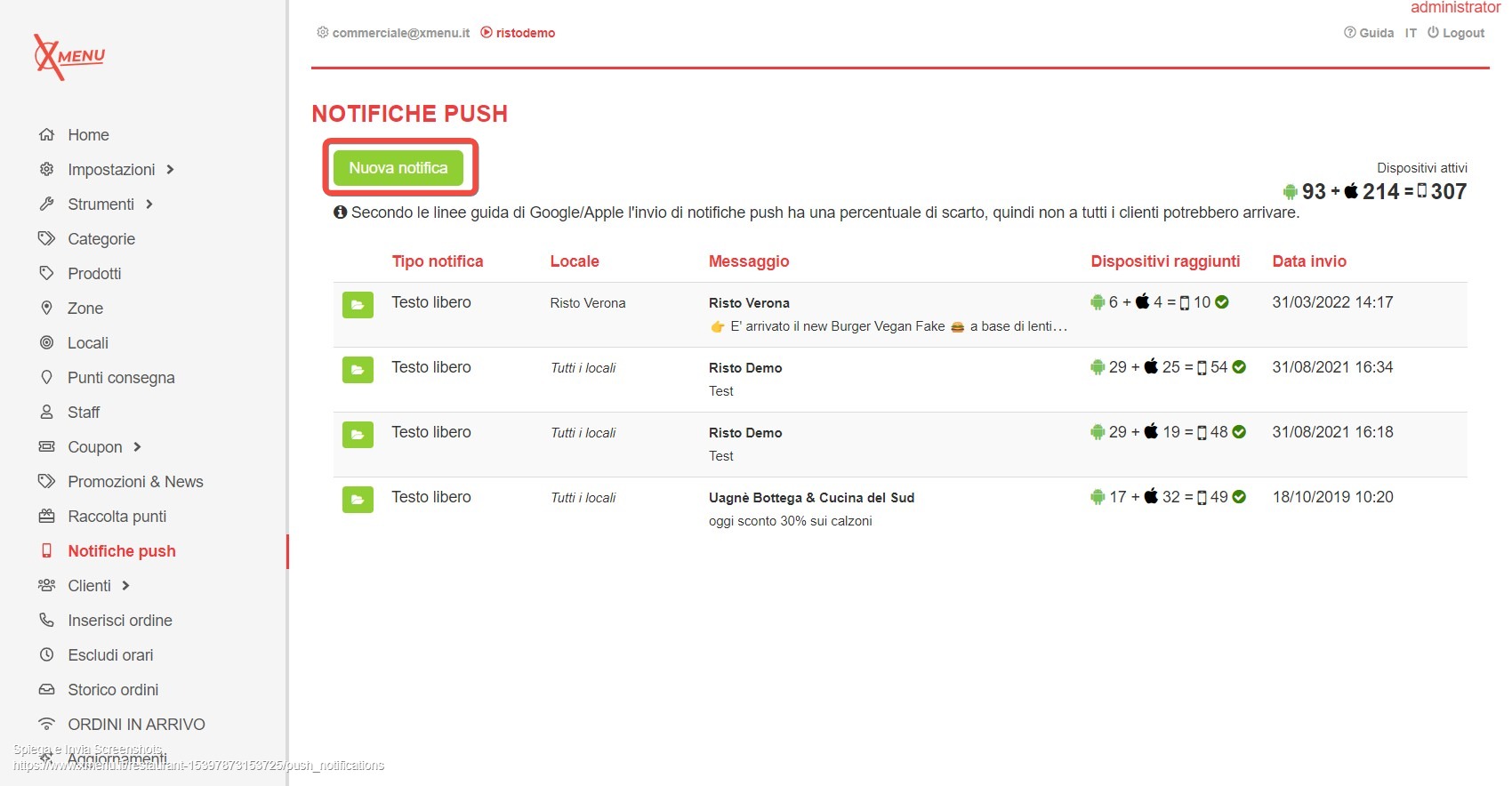Click the Staff person icon
Screen dimensions: 1512x786
[x=47, y=413]
